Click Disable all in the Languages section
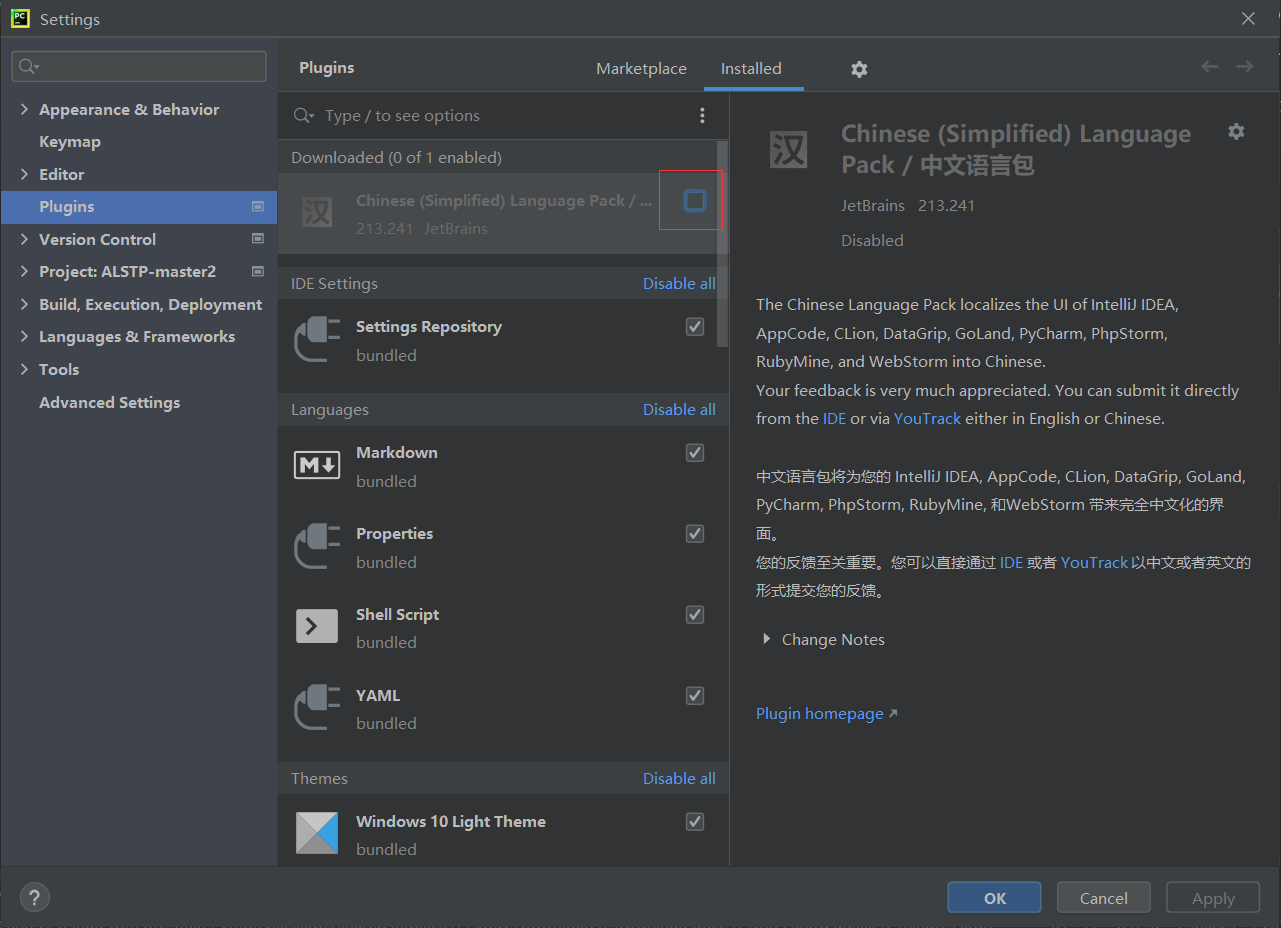This screenshot has height=928, width=1281. (679, 409)
